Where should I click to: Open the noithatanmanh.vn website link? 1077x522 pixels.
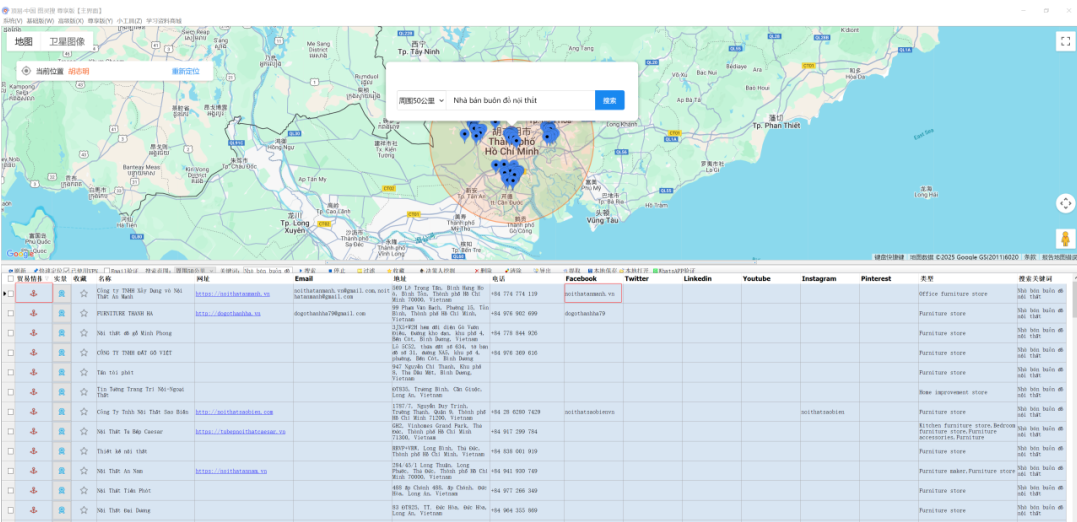pos(232,294)
